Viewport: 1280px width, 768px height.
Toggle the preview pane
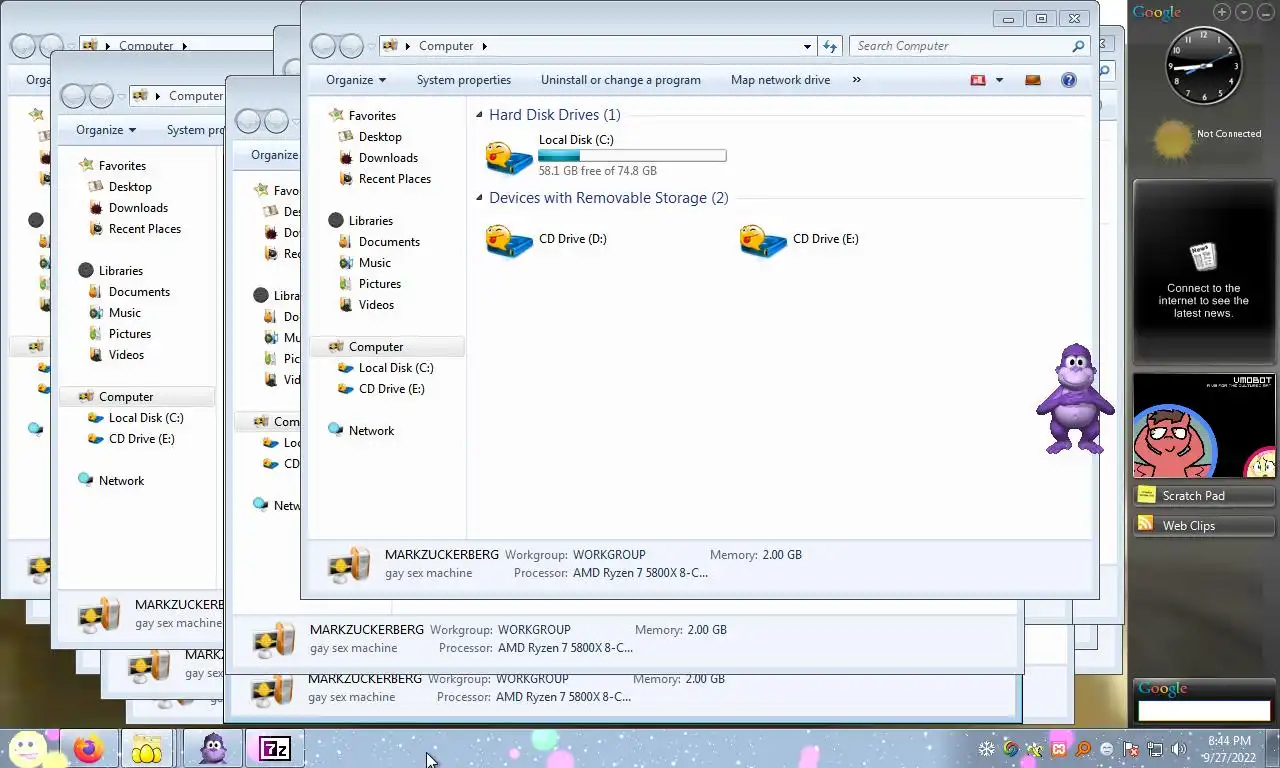(1033, 80)
